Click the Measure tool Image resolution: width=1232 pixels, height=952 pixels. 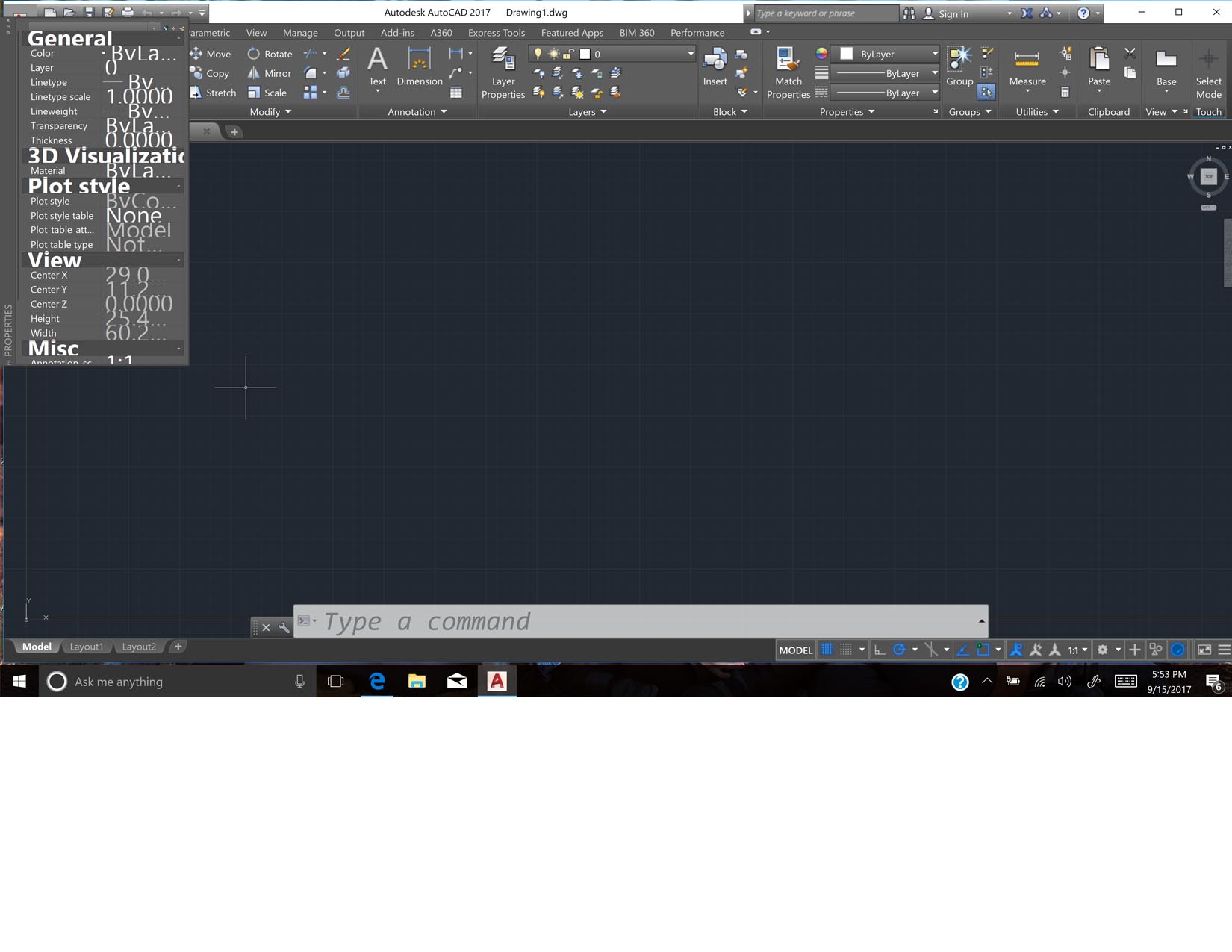(x=1027, y=69)
